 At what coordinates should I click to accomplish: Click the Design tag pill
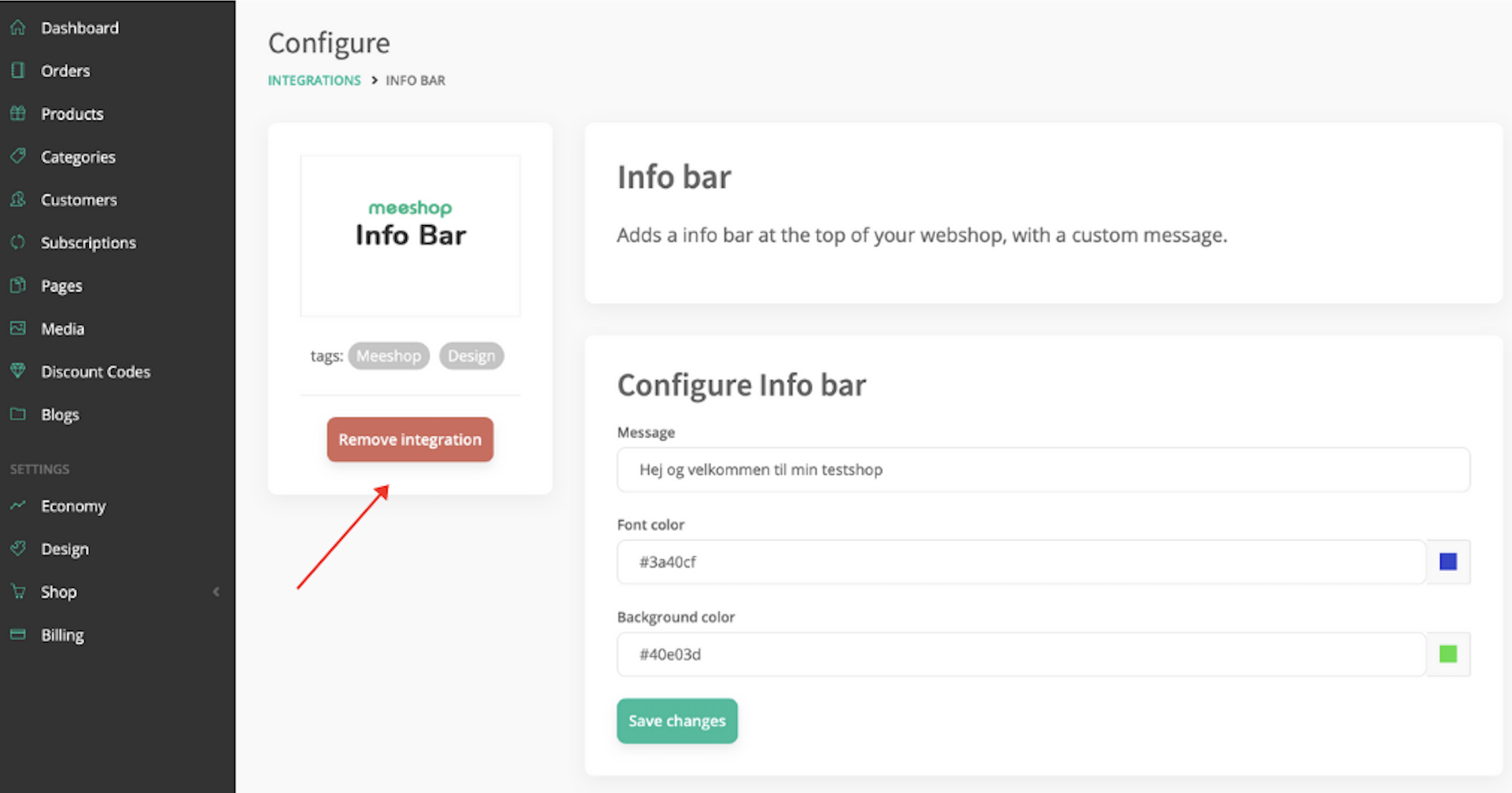pos(471,356)
